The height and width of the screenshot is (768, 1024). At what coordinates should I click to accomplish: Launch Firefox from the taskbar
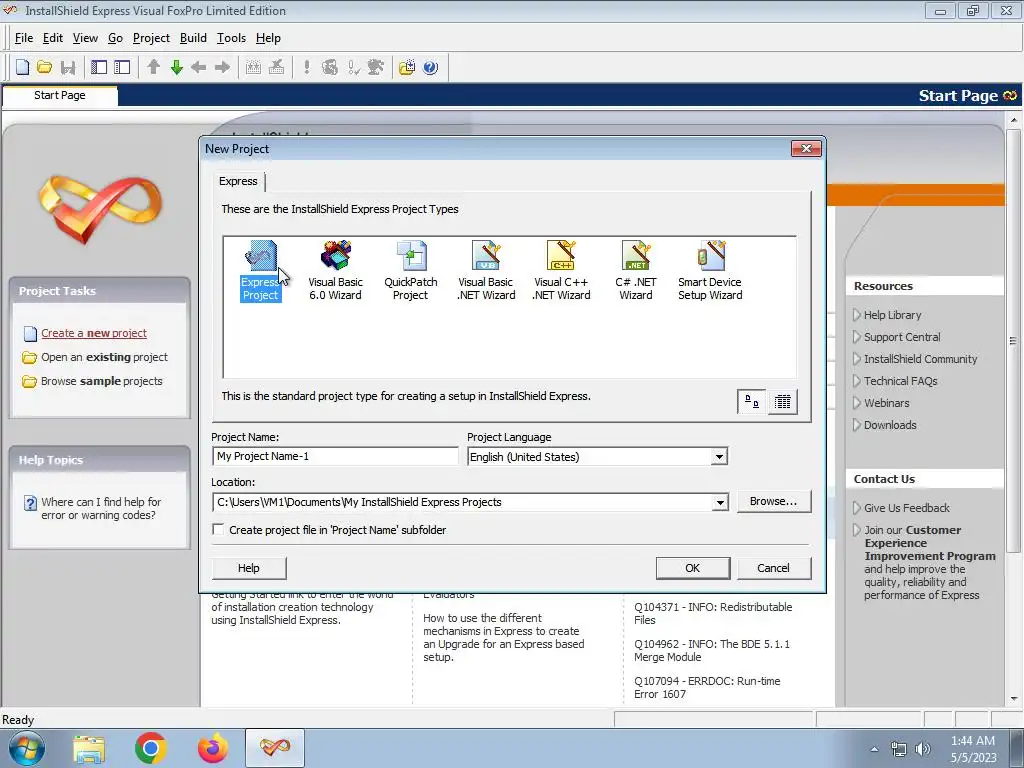[213, 748]
